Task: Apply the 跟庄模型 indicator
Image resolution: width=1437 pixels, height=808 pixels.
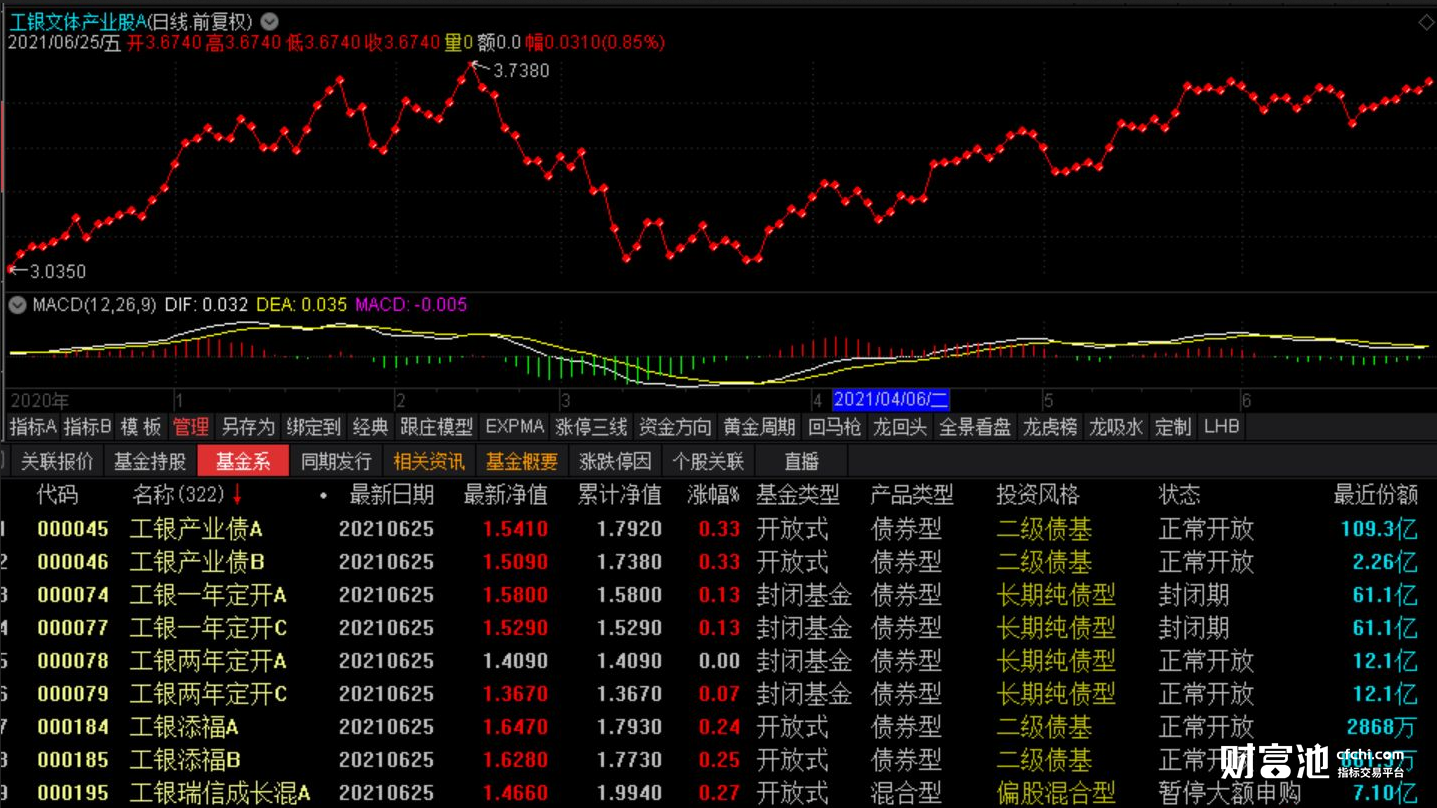Action: click(x=437, y=427)
